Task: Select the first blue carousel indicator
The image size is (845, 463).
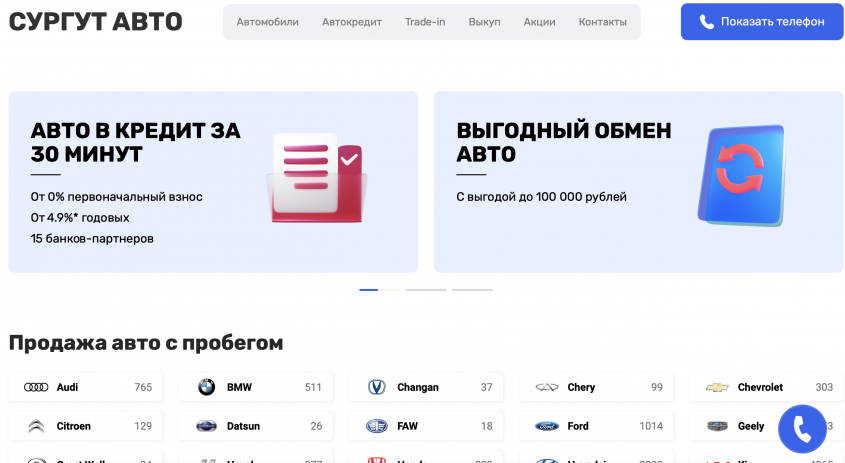Action: click(368, 290)
